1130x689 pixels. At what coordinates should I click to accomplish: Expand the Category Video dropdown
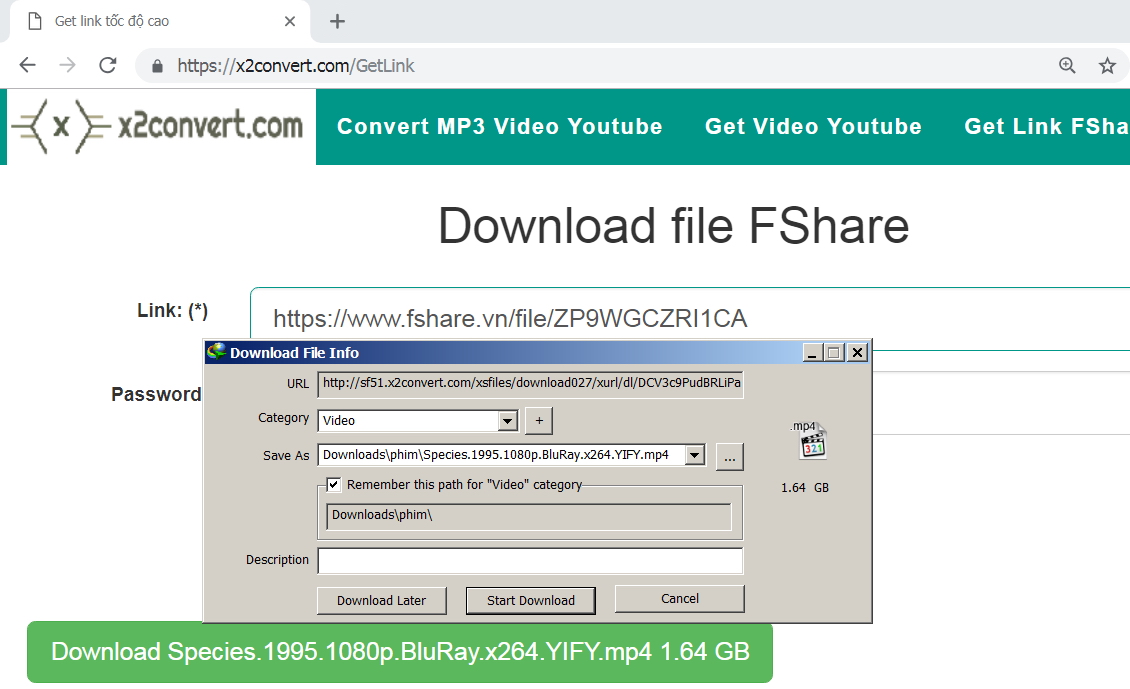(507, 421)
